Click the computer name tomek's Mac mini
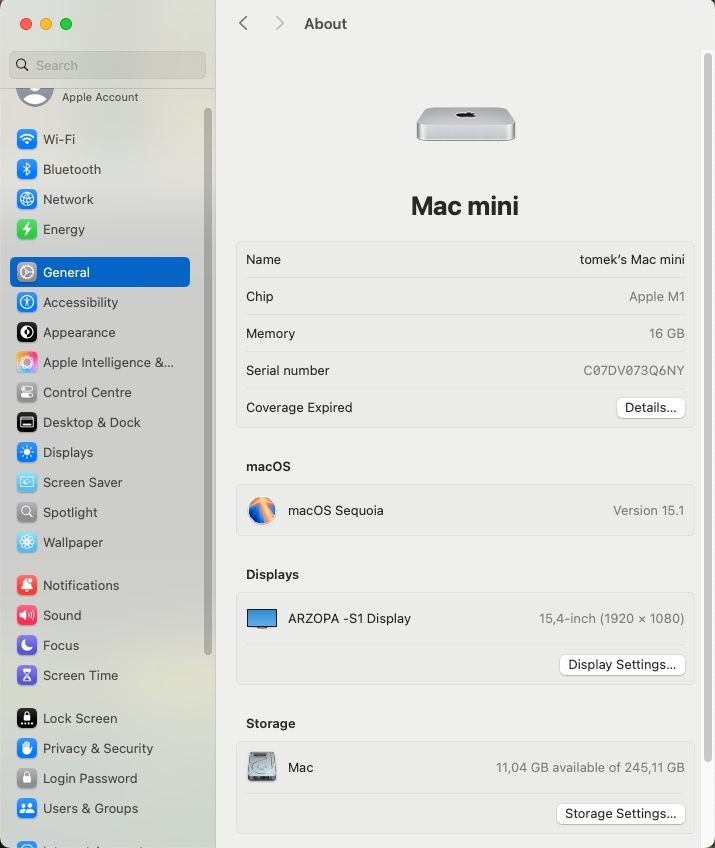The image size is (715, 848). pyautogui.click(x=632, y=260)
